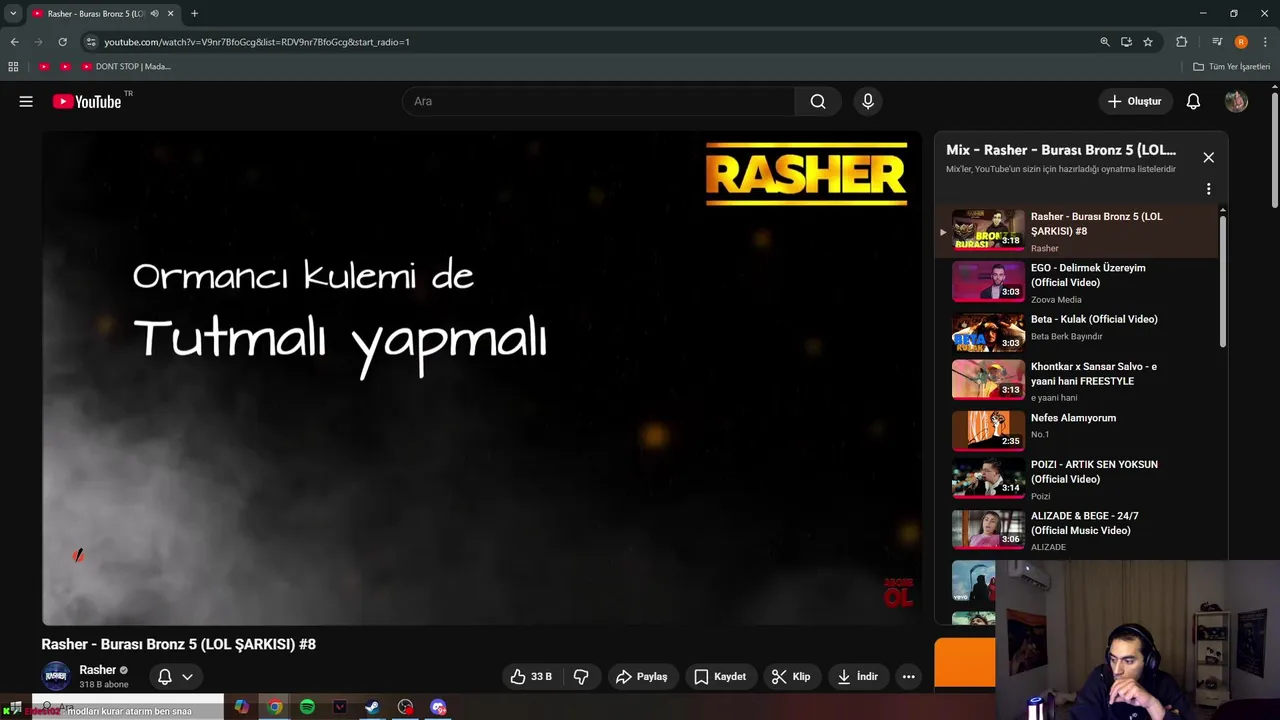
Task: Dislike the video with thumbs-down
Action: pos(582,677)
